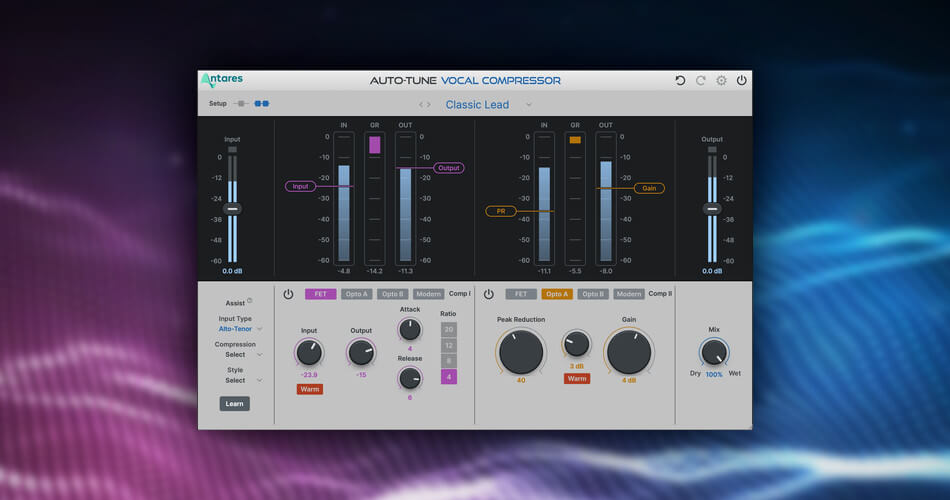Image resolution: width=950 pixels, height=500 pixels.
Task: Click the Mix value 100%
Action: coord(714,375)
